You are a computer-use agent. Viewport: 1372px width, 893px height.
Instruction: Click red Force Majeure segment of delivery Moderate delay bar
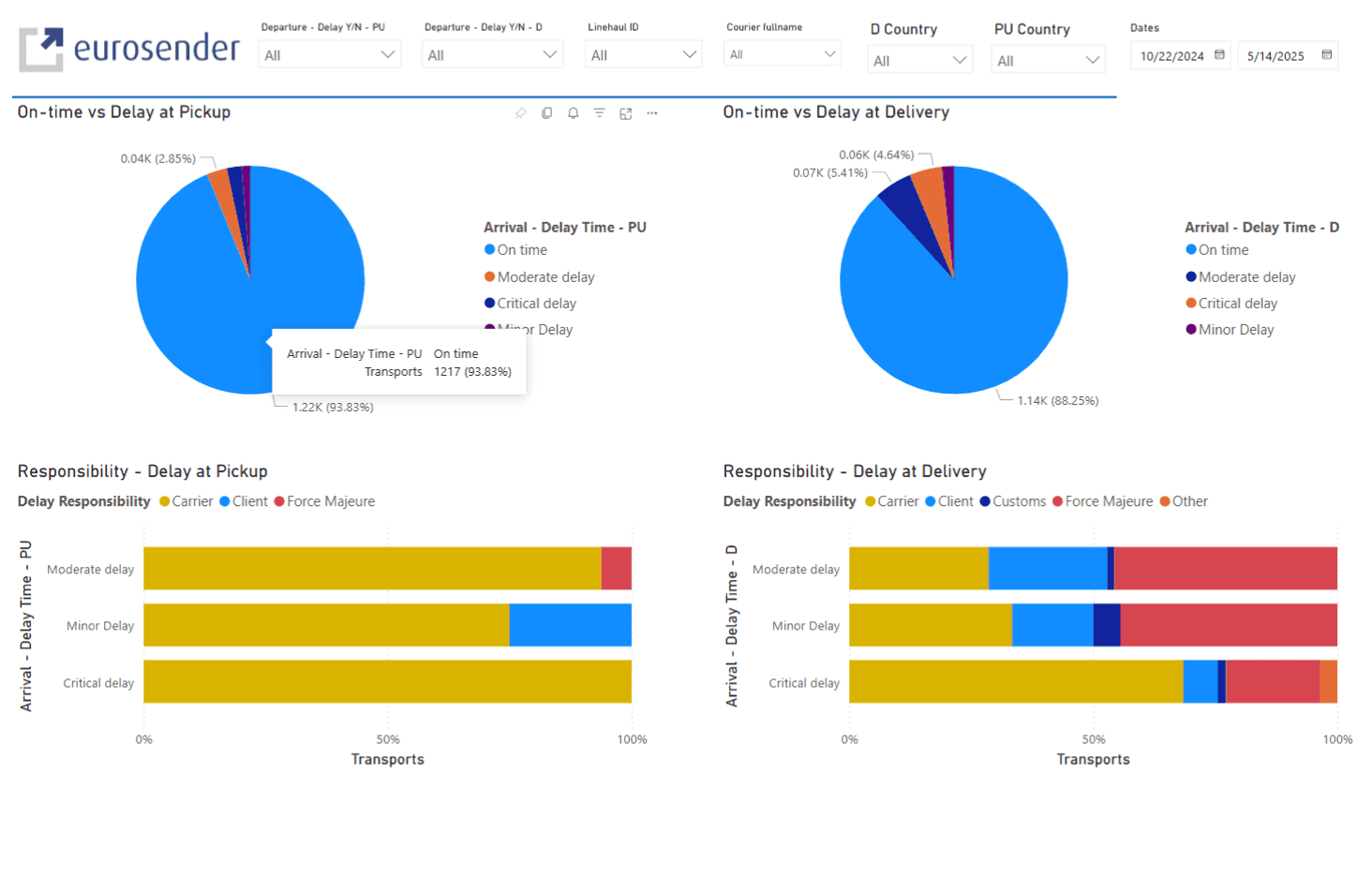click(1226, 568)
